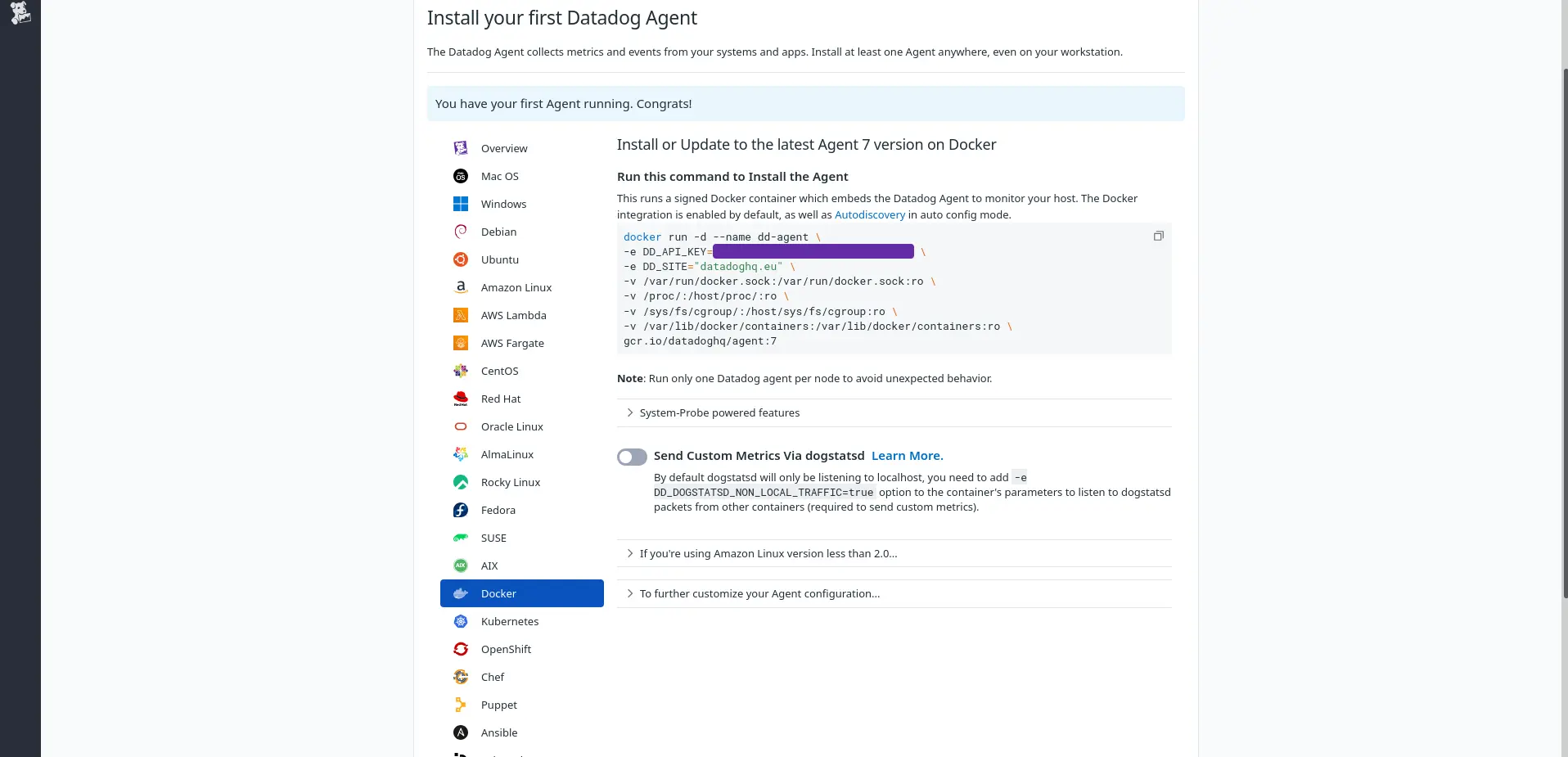Select Docker in the platform list
Image resolution: width=1568 pixels, height=757 pixels.
tap(522, 593)
